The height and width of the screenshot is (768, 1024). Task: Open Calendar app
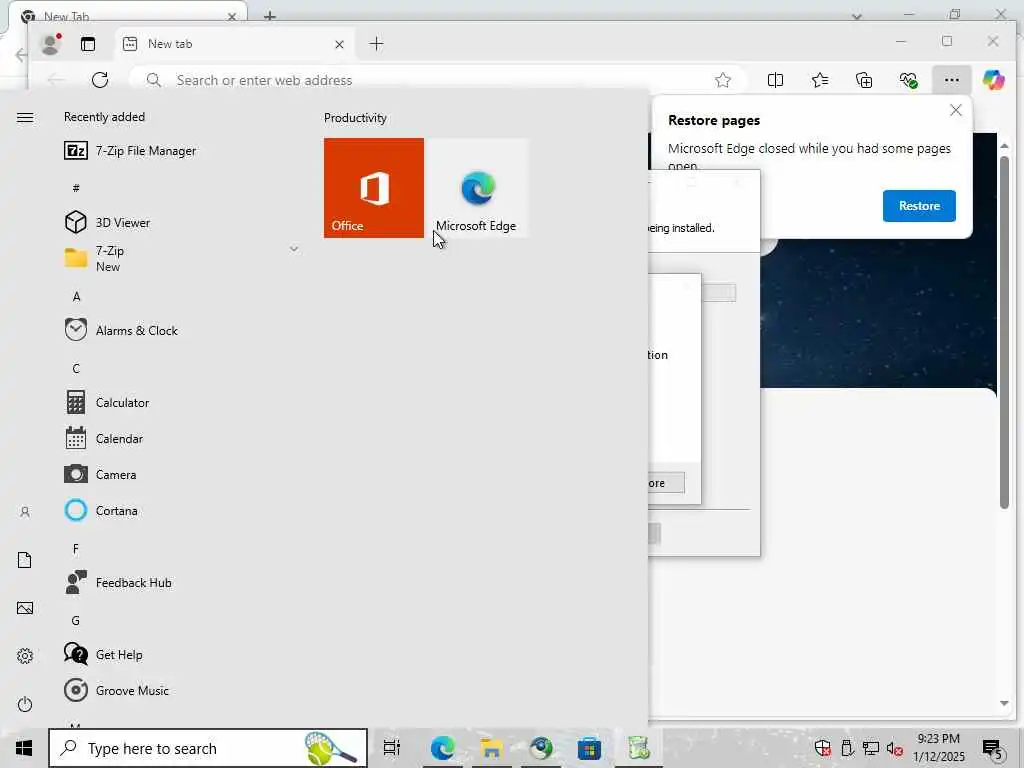click(104, 438)
